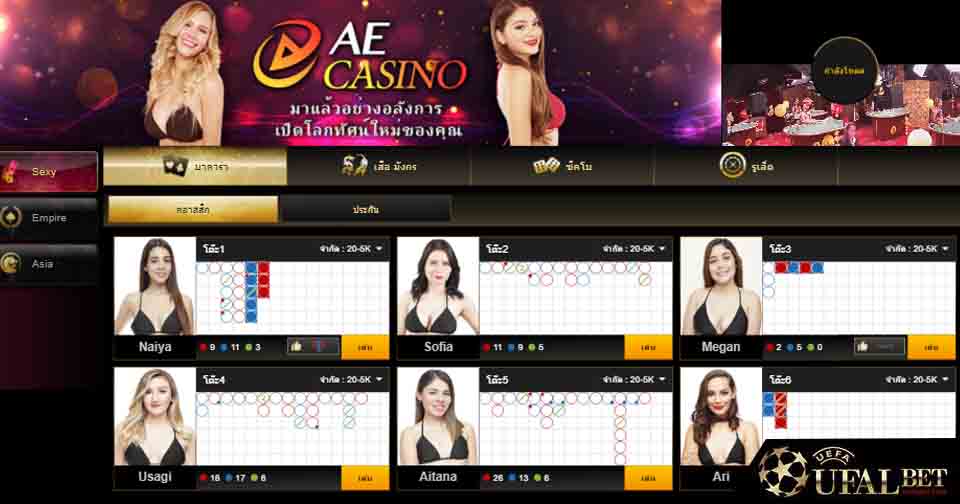Image resolution: width=960 pixels, height=504 pixels.
Task: Select the Sexy lobby in sidebar
Action: coord(48,171)
